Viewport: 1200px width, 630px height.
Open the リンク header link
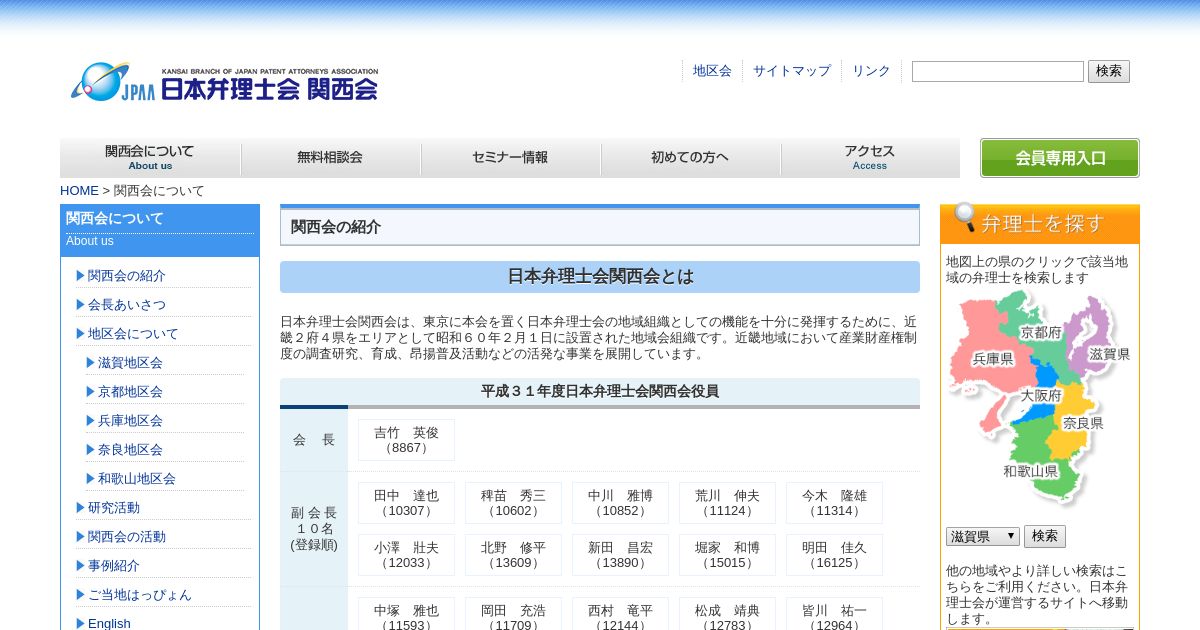coord(871,71)
